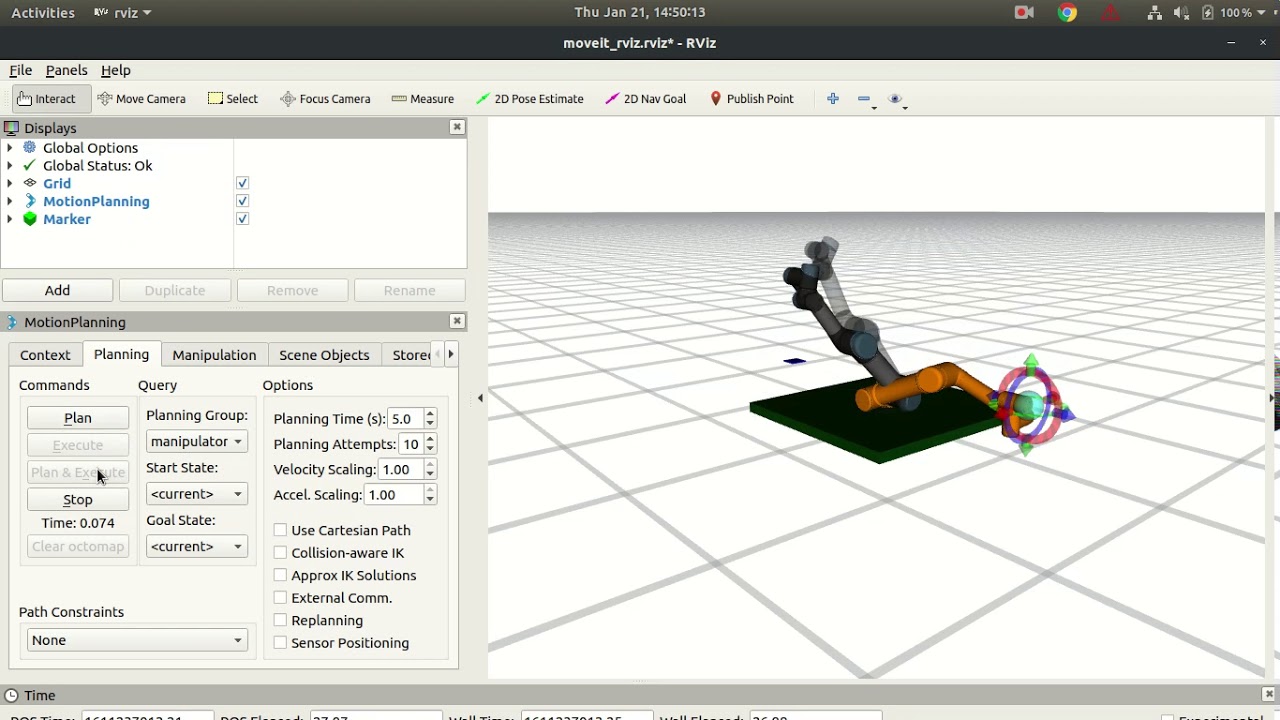Enable the Replanning checkbox
The height and width of the screenshot is (720, 1280).
(280, 620)
